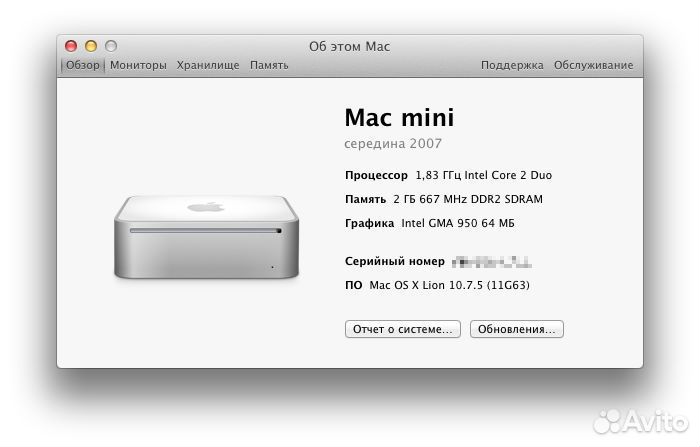Click the Об этом Mac window title
This screenshot has width=700, height=447.
point(350,46)
